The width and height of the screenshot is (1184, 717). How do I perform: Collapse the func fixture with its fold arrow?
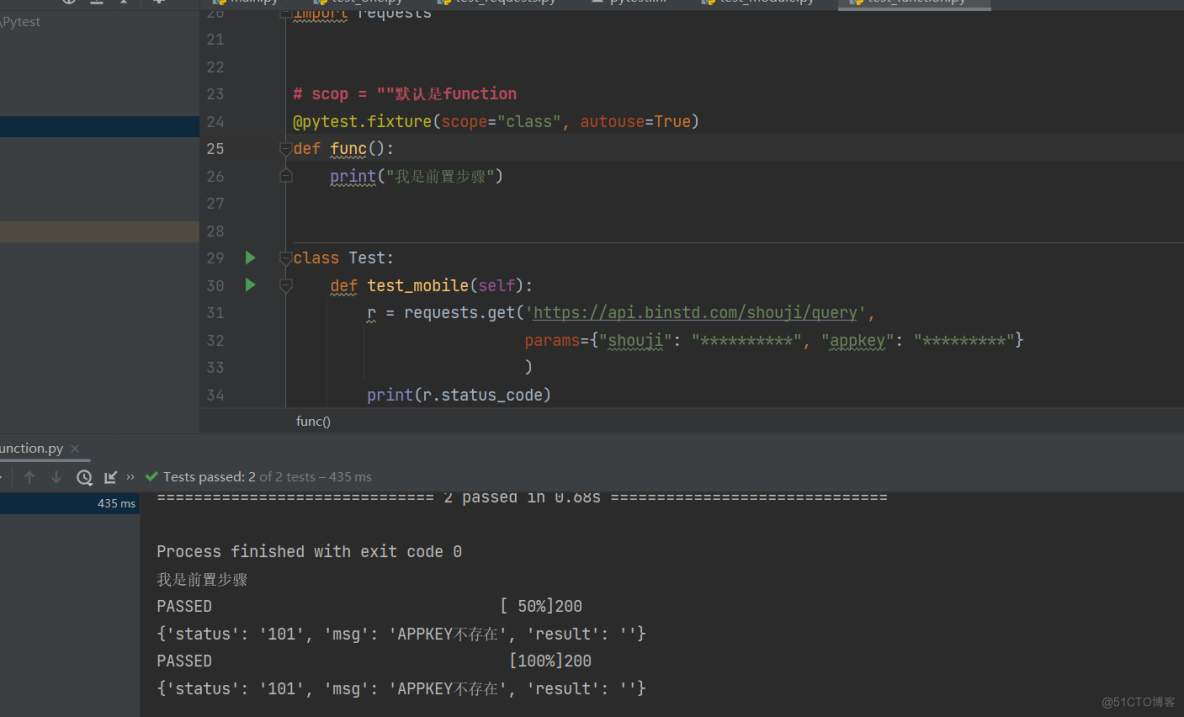coord(285,148)
